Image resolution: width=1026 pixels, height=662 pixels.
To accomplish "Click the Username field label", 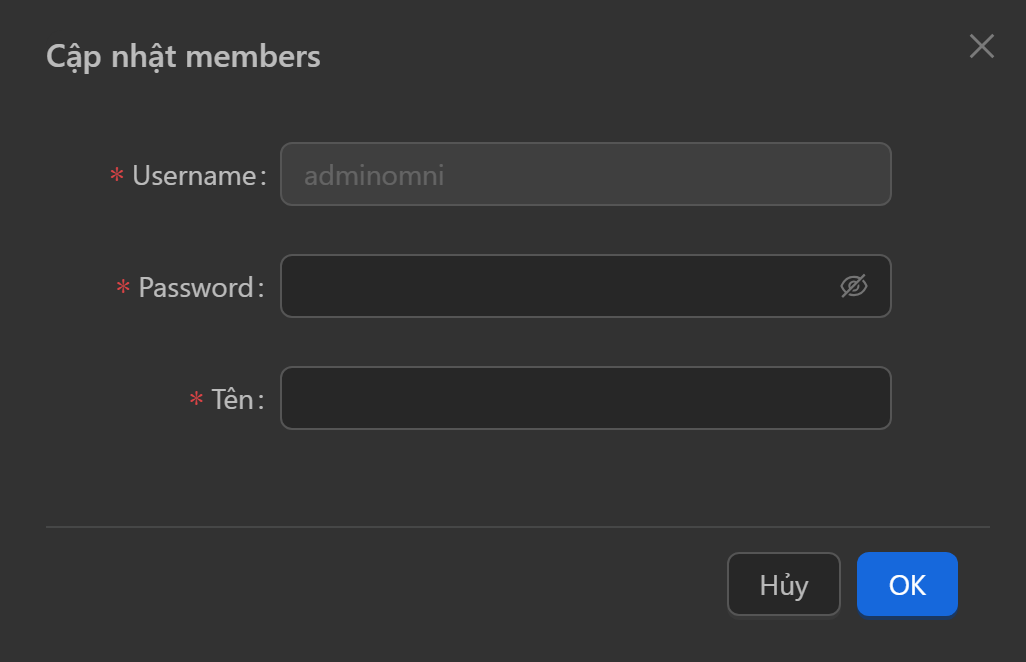I will pyautogui.click(x=194, y=176).
